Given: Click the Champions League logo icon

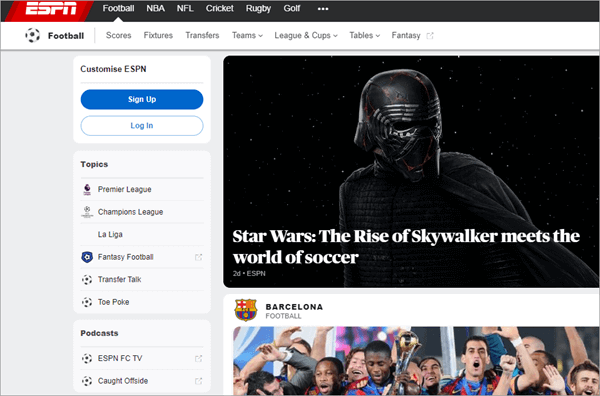Looking at the screenshot, I should tap(87, 212).
